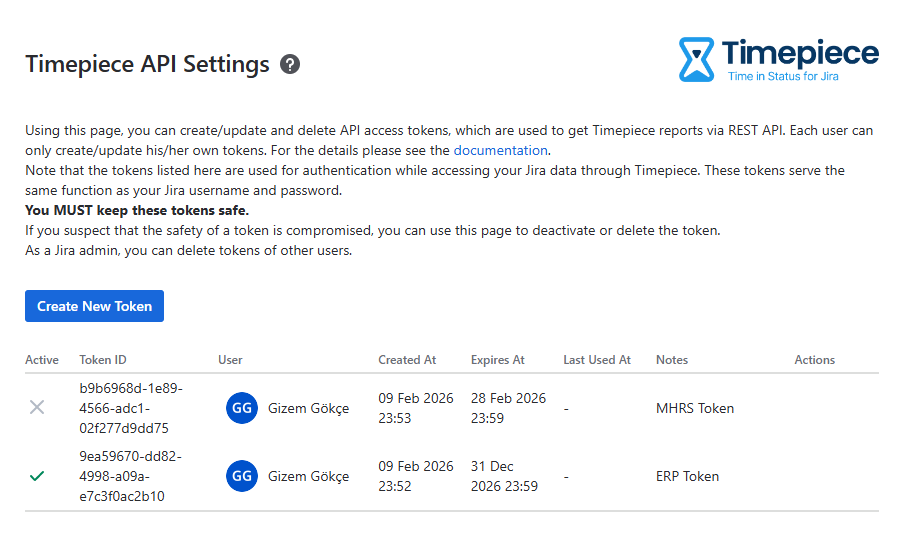The width and height of the screenshot is (909, 537).
Task: Click the help question mark icon beside the title
Action: tap(290, 64)
